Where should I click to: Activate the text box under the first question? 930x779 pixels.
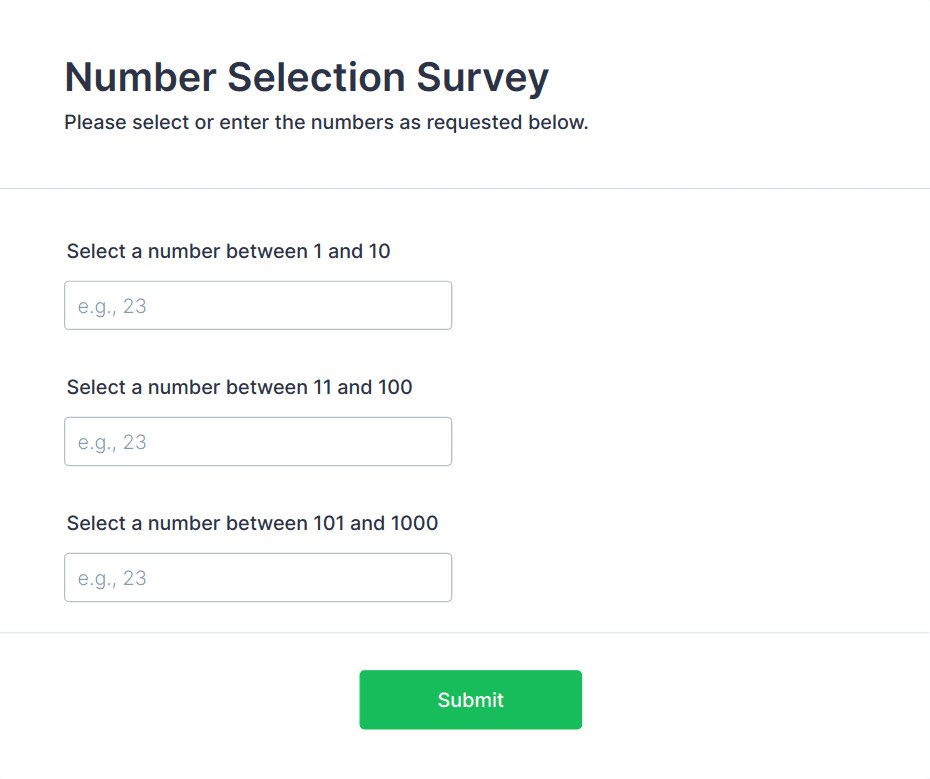point(258,305)
